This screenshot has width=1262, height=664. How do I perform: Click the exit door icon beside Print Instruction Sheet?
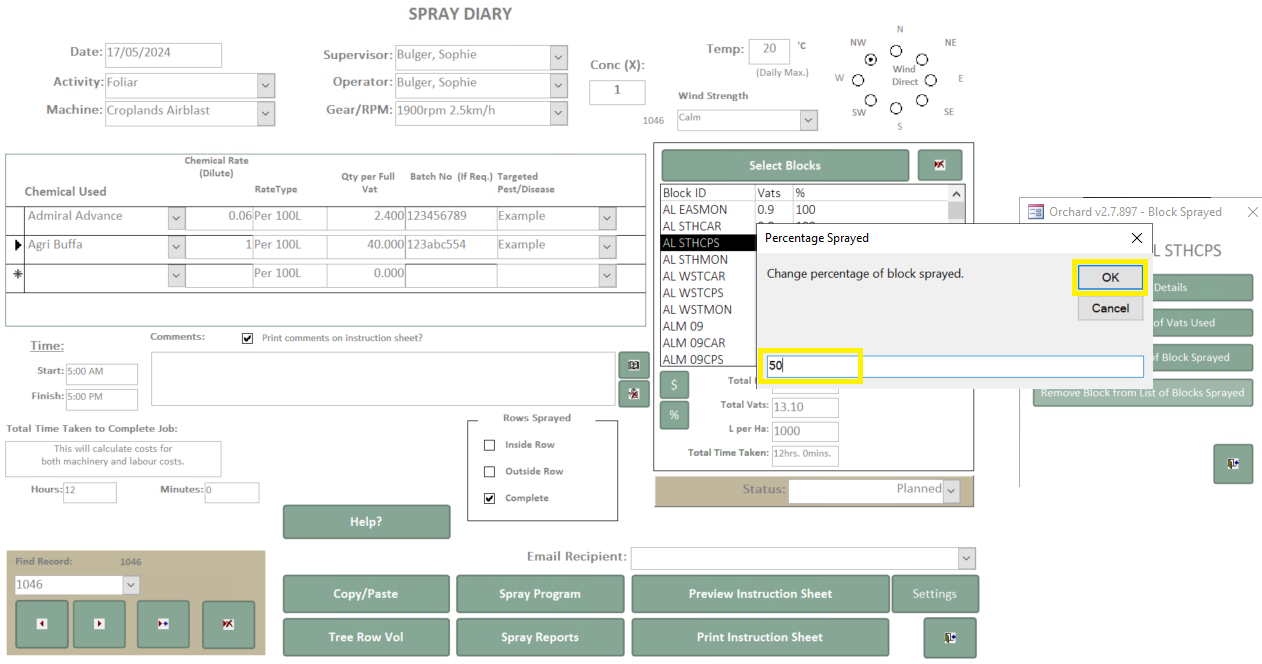point(950,638)
